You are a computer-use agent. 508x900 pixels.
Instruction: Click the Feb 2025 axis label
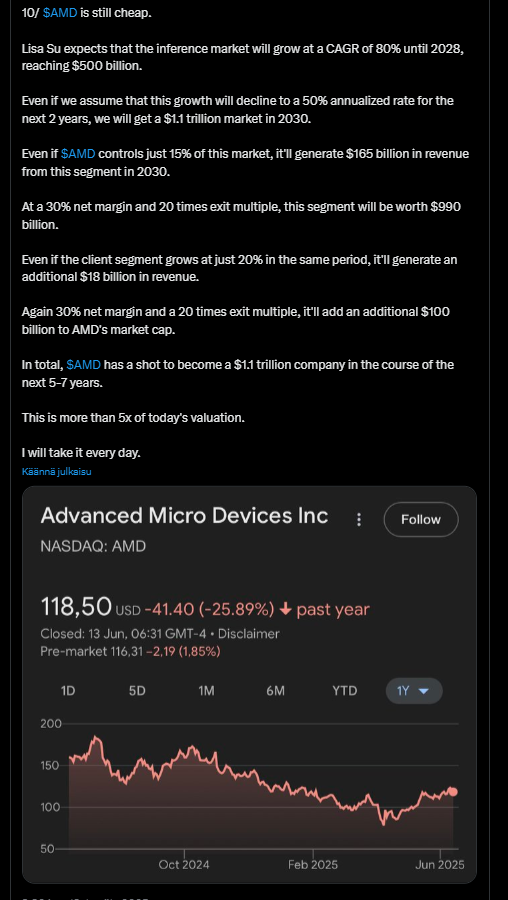tap(313, 864)
